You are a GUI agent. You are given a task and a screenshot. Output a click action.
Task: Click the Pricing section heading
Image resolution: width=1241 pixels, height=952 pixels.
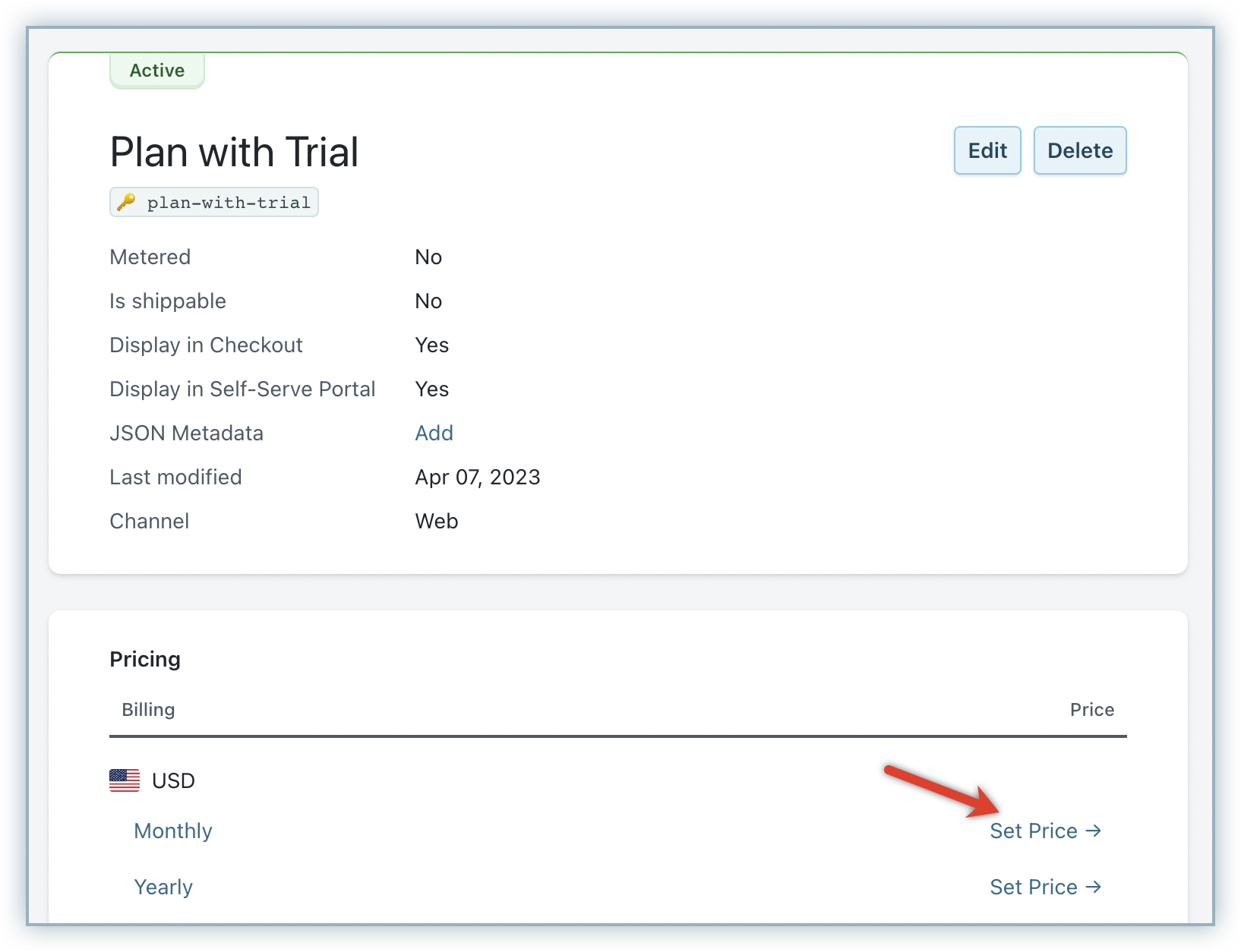coord(145,659)
